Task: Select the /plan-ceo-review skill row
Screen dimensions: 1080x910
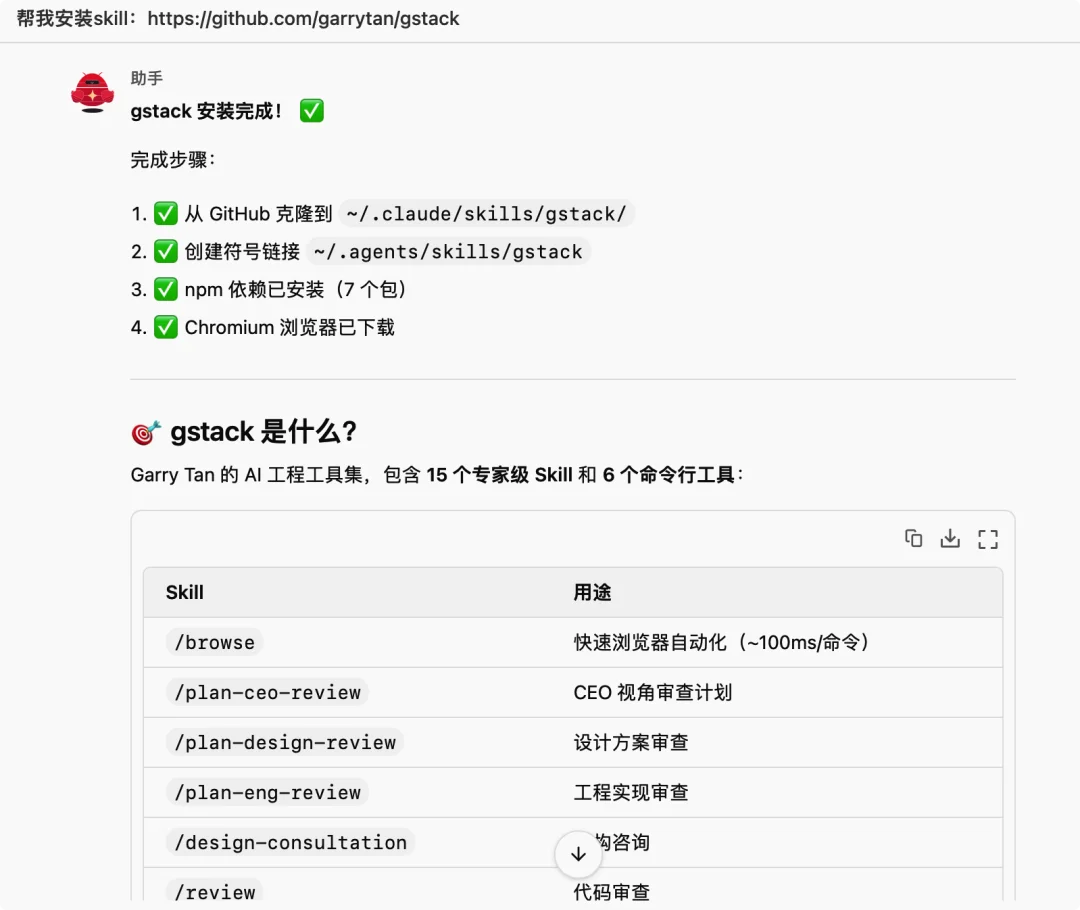Action: coord(267,692)
